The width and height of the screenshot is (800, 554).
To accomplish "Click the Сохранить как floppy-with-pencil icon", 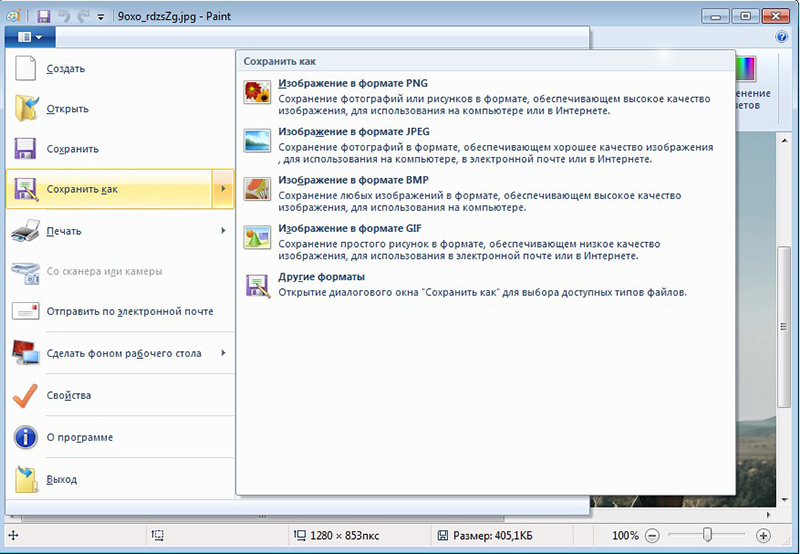I will coord(26,189).
